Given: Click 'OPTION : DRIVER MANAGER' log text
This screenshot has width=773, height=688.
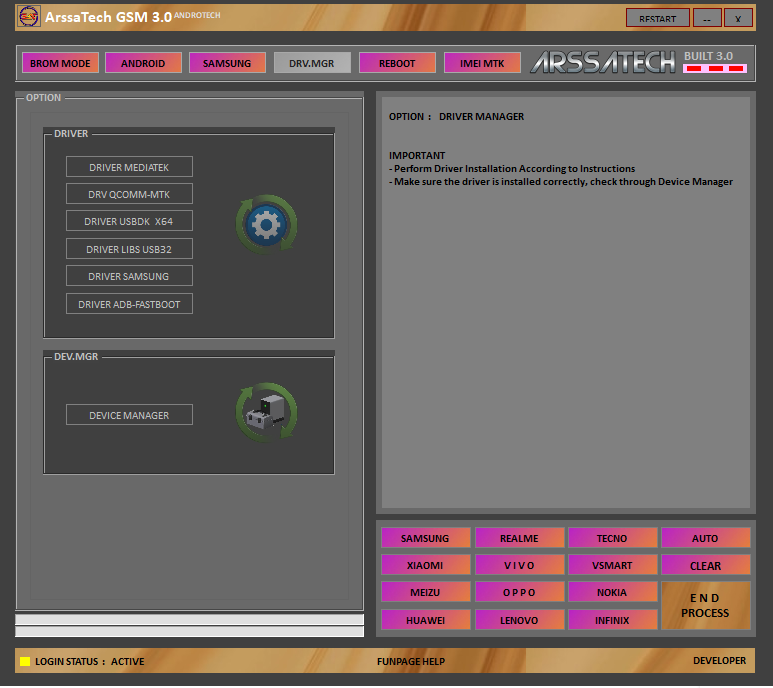Looking at the screenshot, I should (456, 117).
